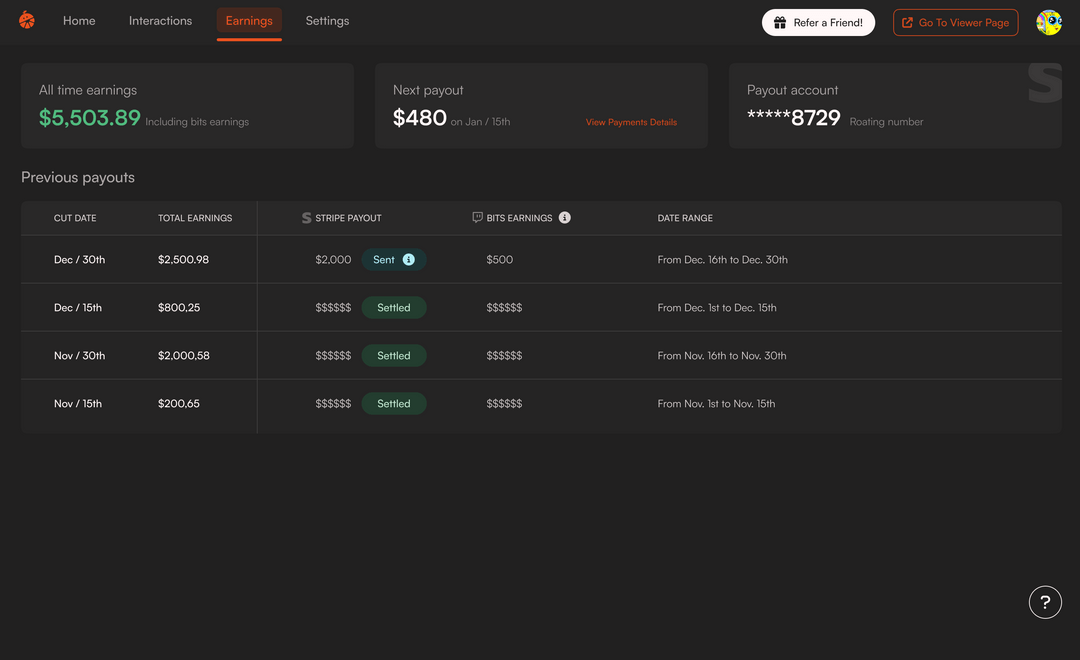Reveal hidden Stripe payout for Dec 15th
Viewport: 1080px width, 660px height.
(x=333, y=307)
